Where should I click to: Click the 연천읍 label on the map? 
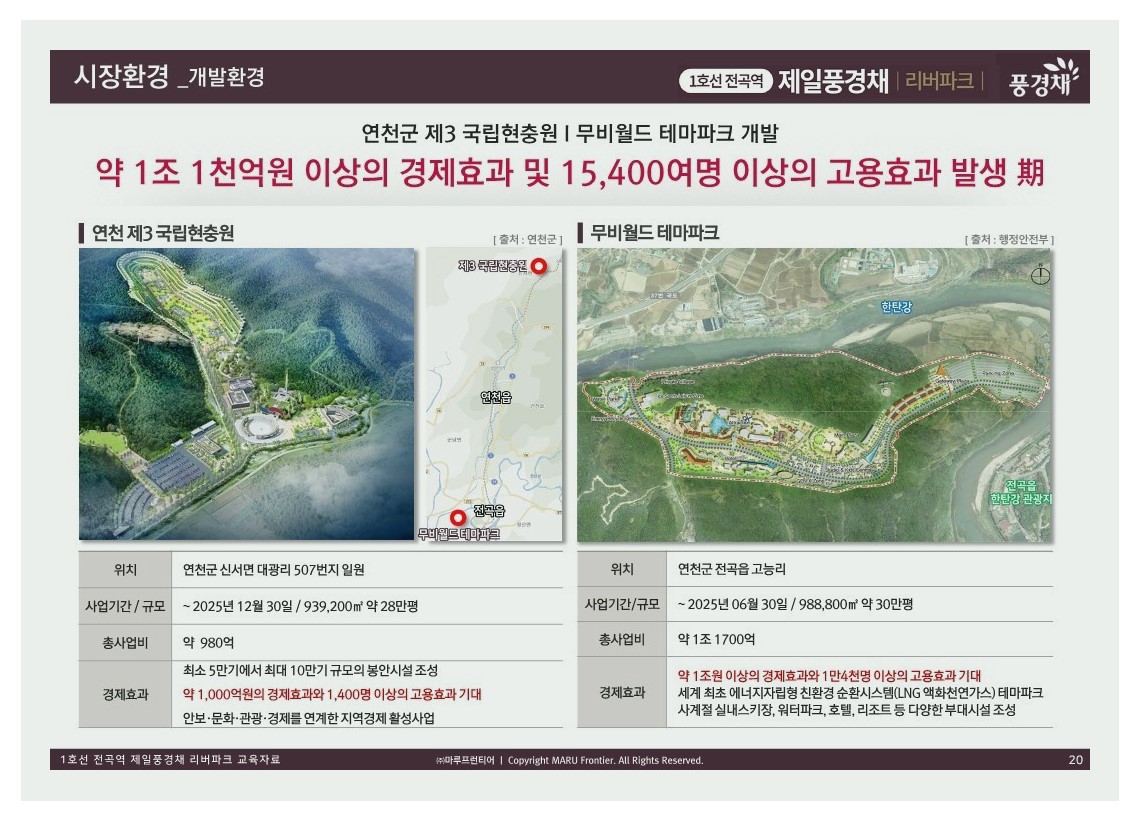[x=496, y=397]
